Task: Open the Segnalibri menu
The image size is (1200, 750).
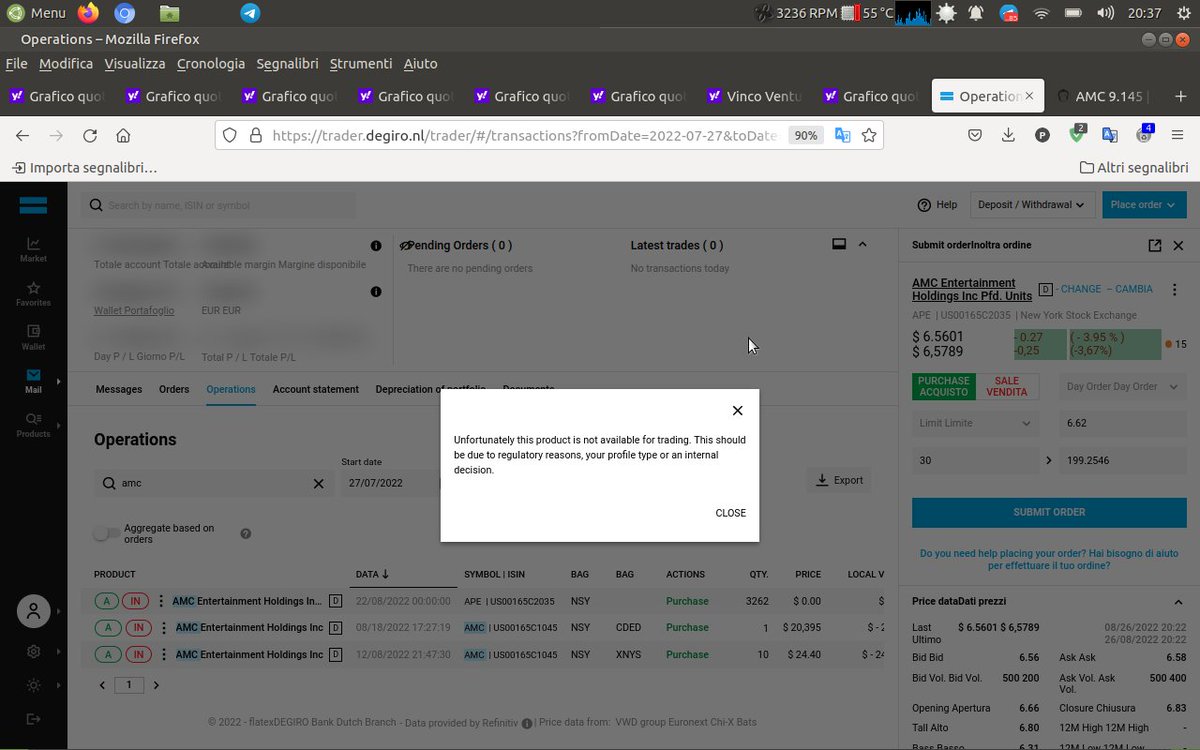Action: tap(287, 63)
